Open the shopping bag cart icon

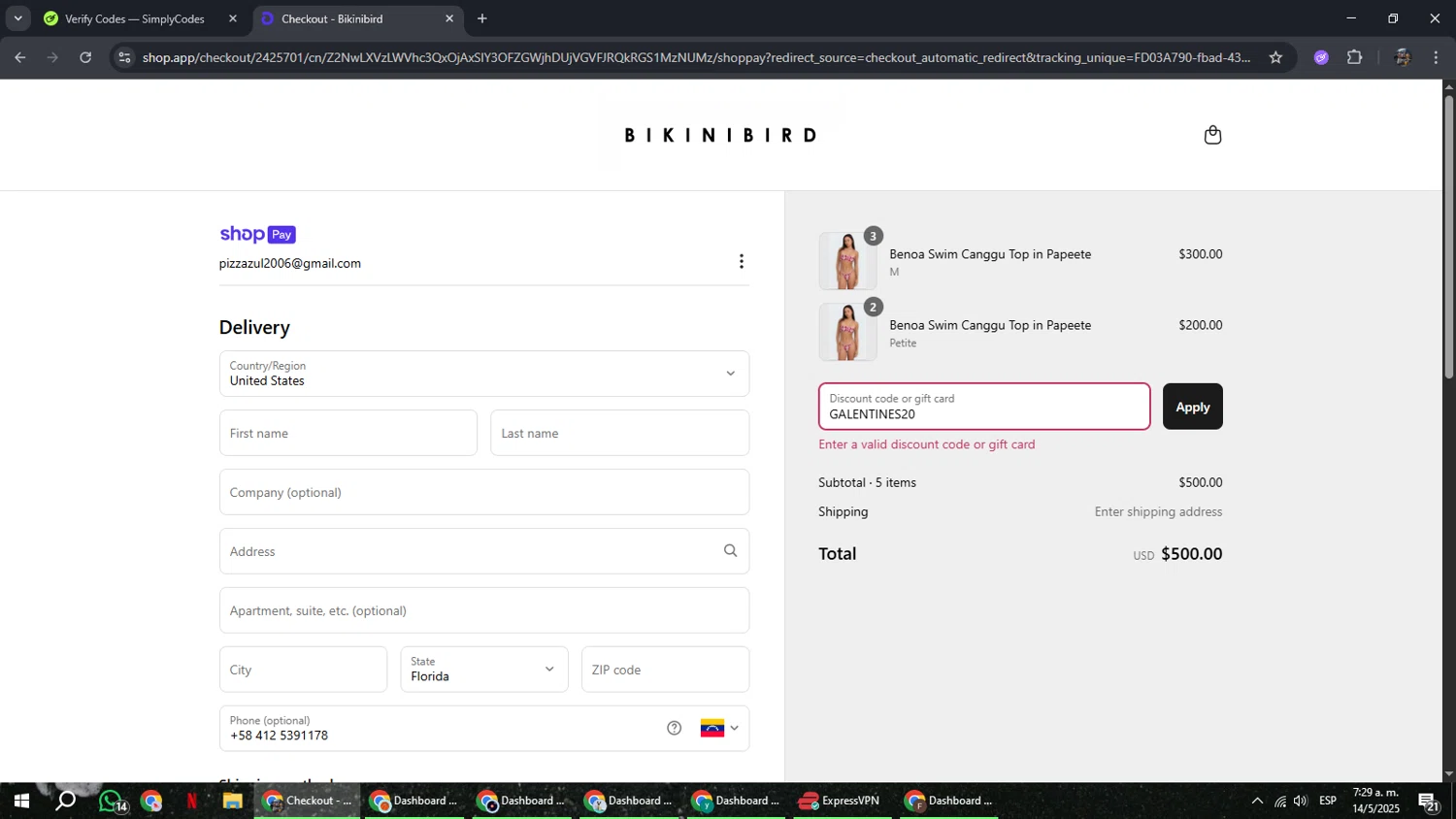pyautogui.click(x=1212, y=135)
